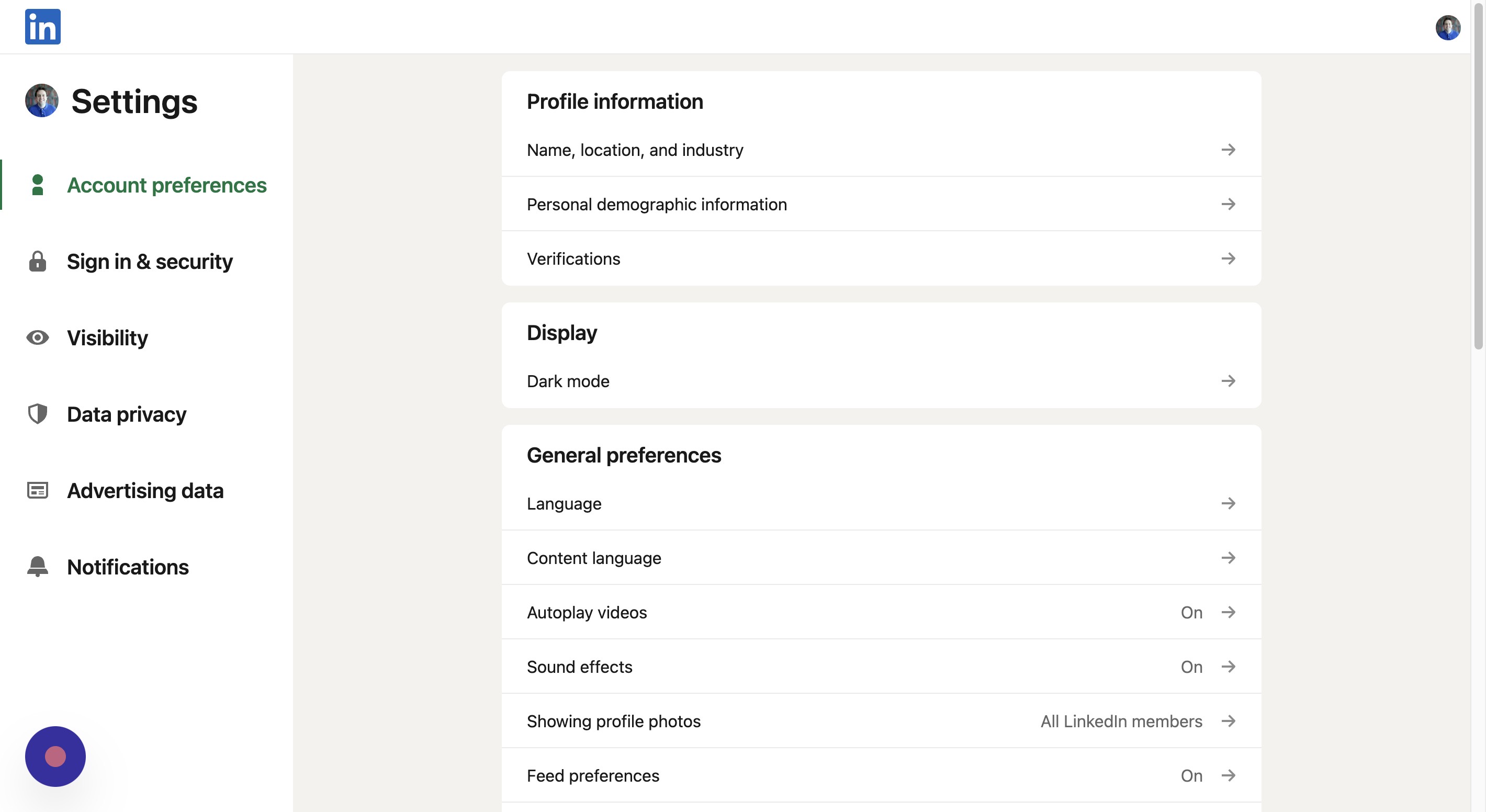Expand the Dark mode arrow
The image size is (1486, 812).
(1228, 381)
